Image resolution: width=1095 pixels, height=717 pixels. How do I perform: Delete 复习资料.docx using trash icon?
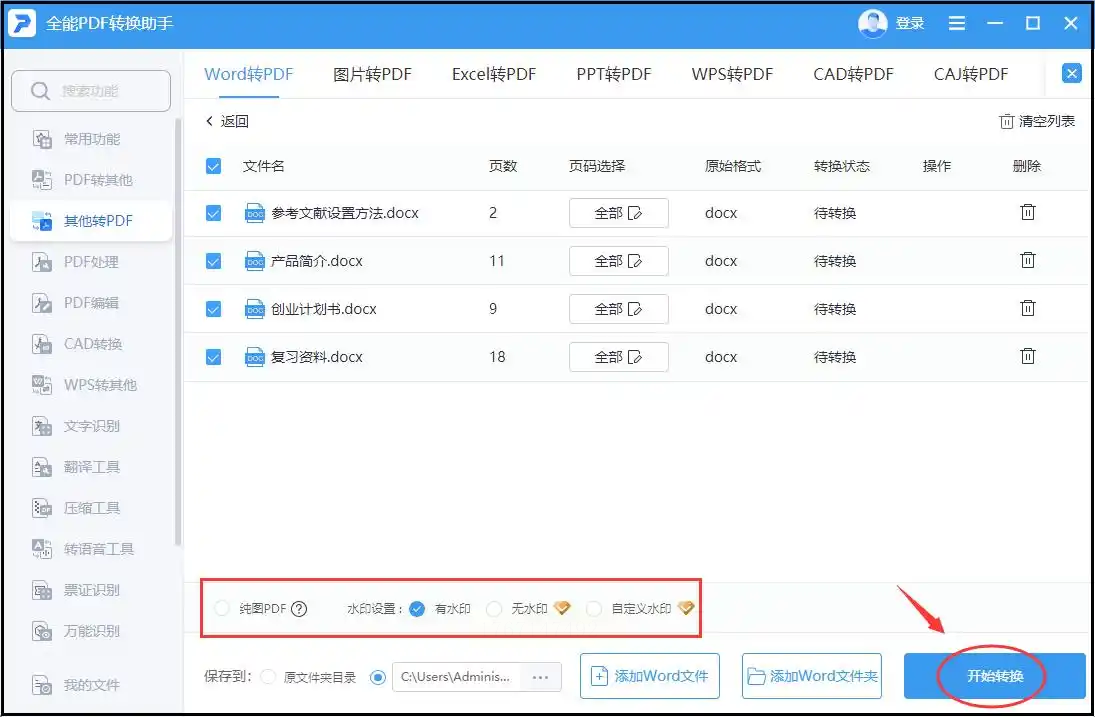(x=1027, y=356)
